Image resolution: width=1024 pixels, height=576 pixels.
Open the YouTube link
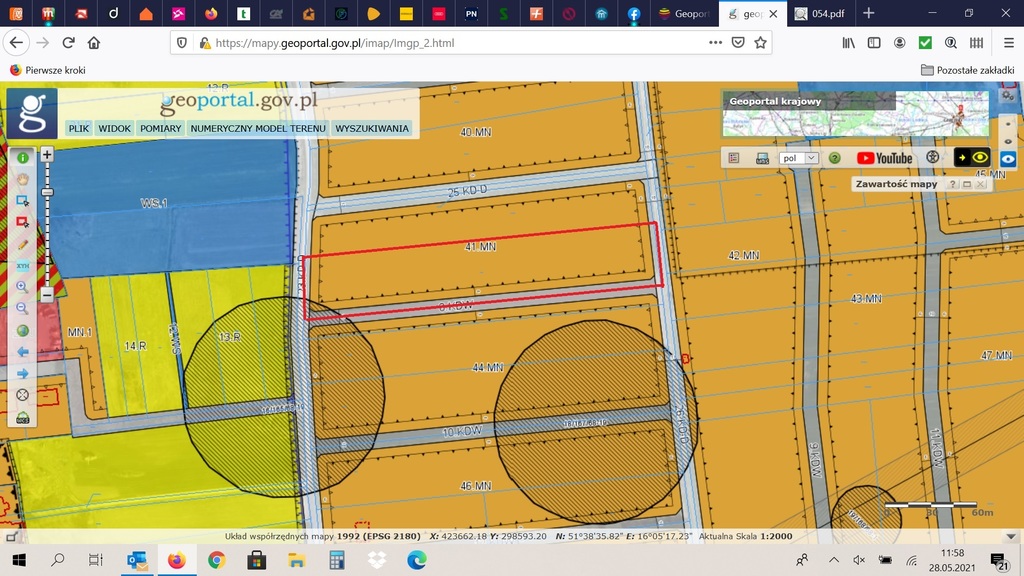click(x=884, y=158)
